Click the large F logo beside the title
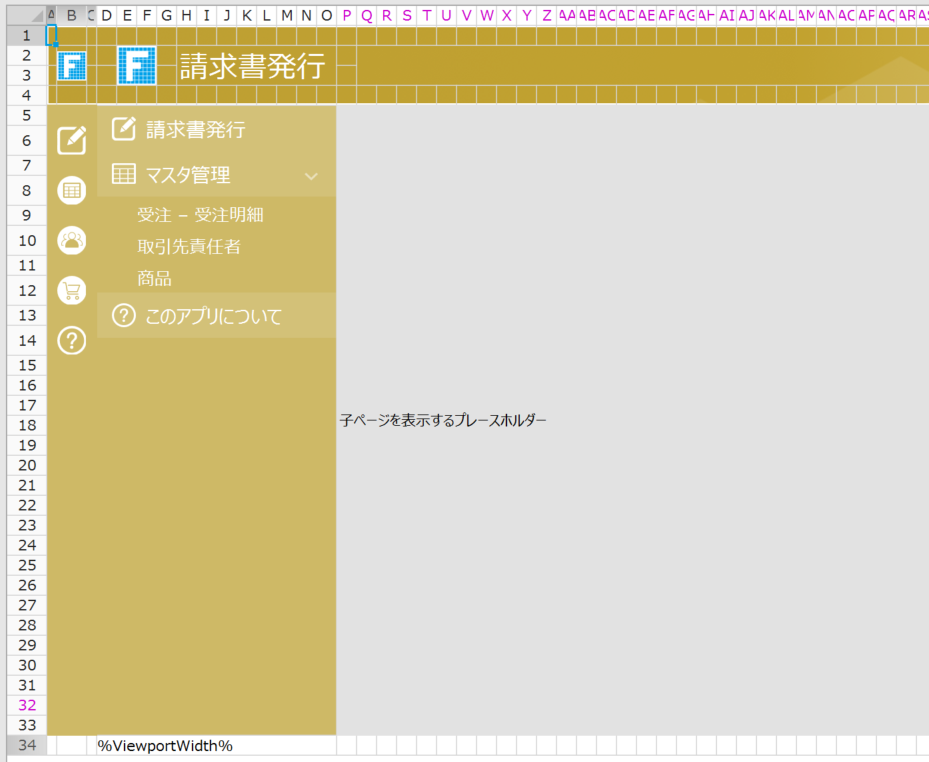 pos(137,66)
